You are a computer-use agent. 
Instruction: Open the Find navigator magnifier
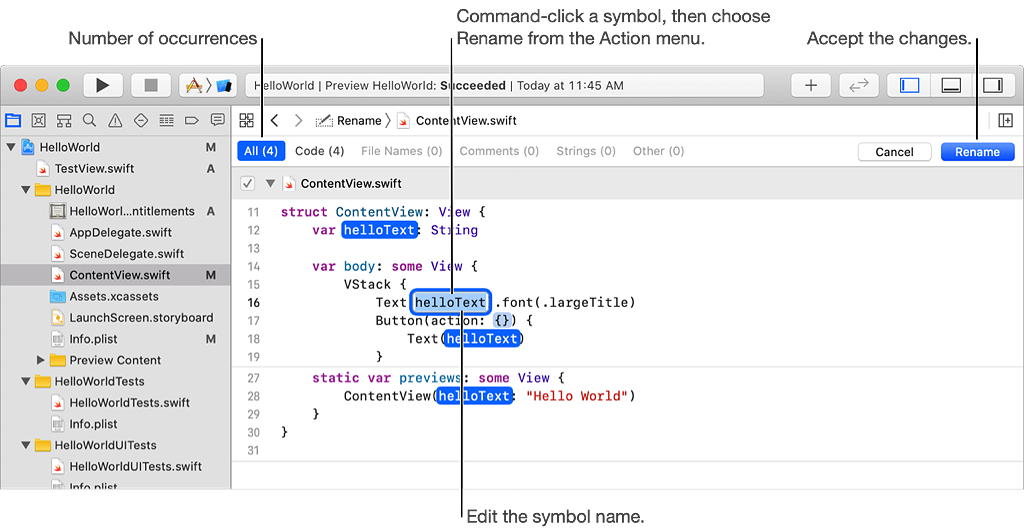click(x=89, y=120)
